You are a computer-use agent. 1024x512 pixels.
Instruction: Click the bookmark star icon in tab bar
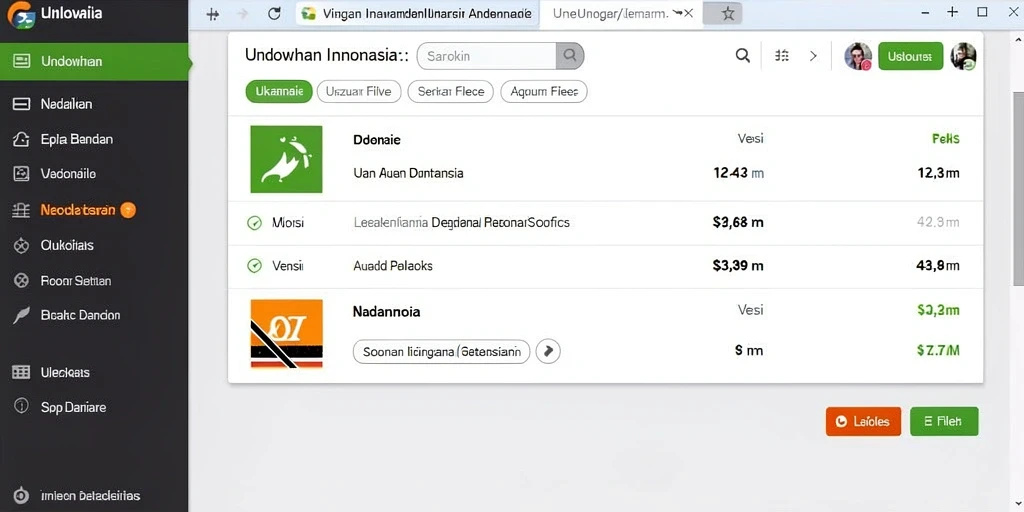pyautogui.click(x=728, y=13)
